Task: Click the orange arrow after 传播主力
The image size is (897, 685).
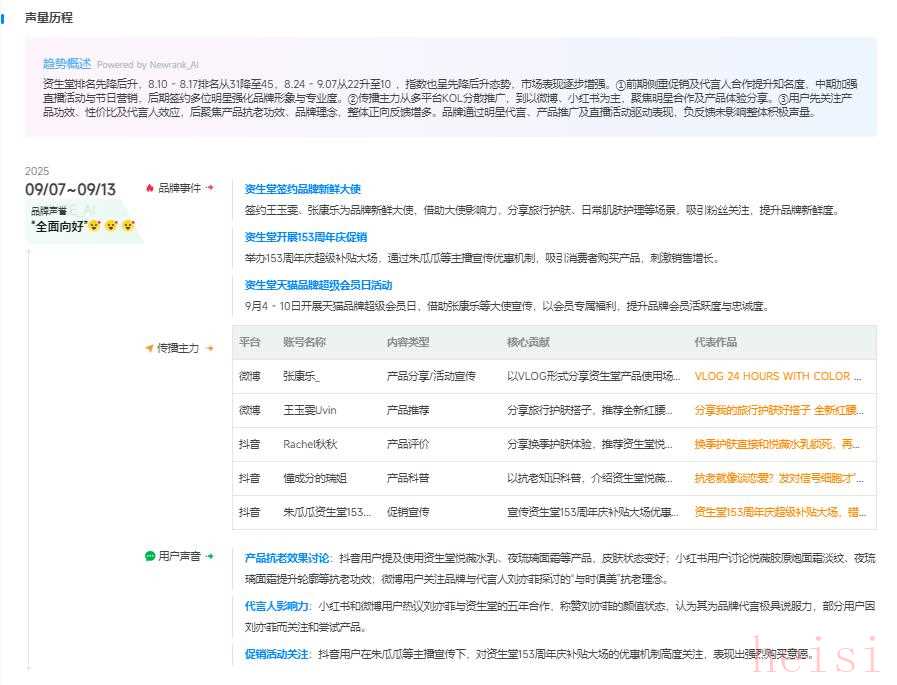Action: 210,349
